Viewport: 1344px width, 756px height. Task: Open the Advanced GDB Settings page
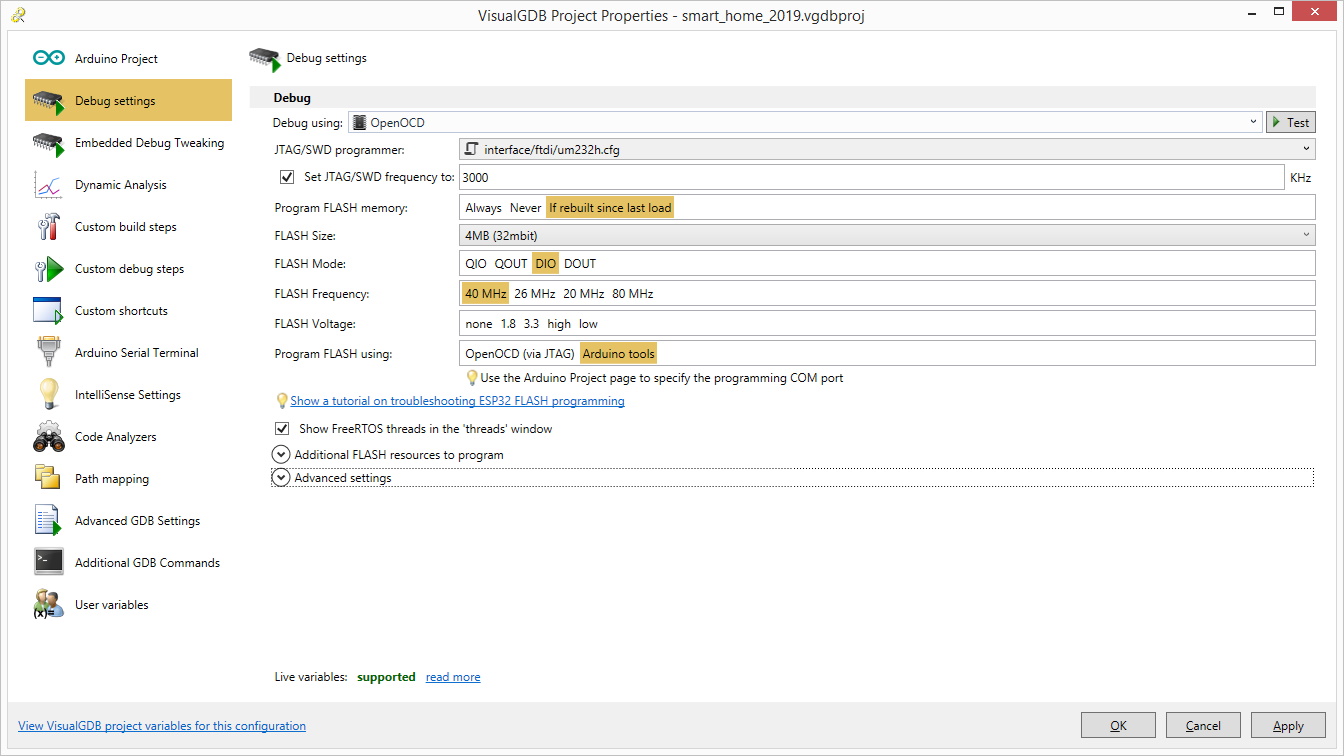pos(128,521)
